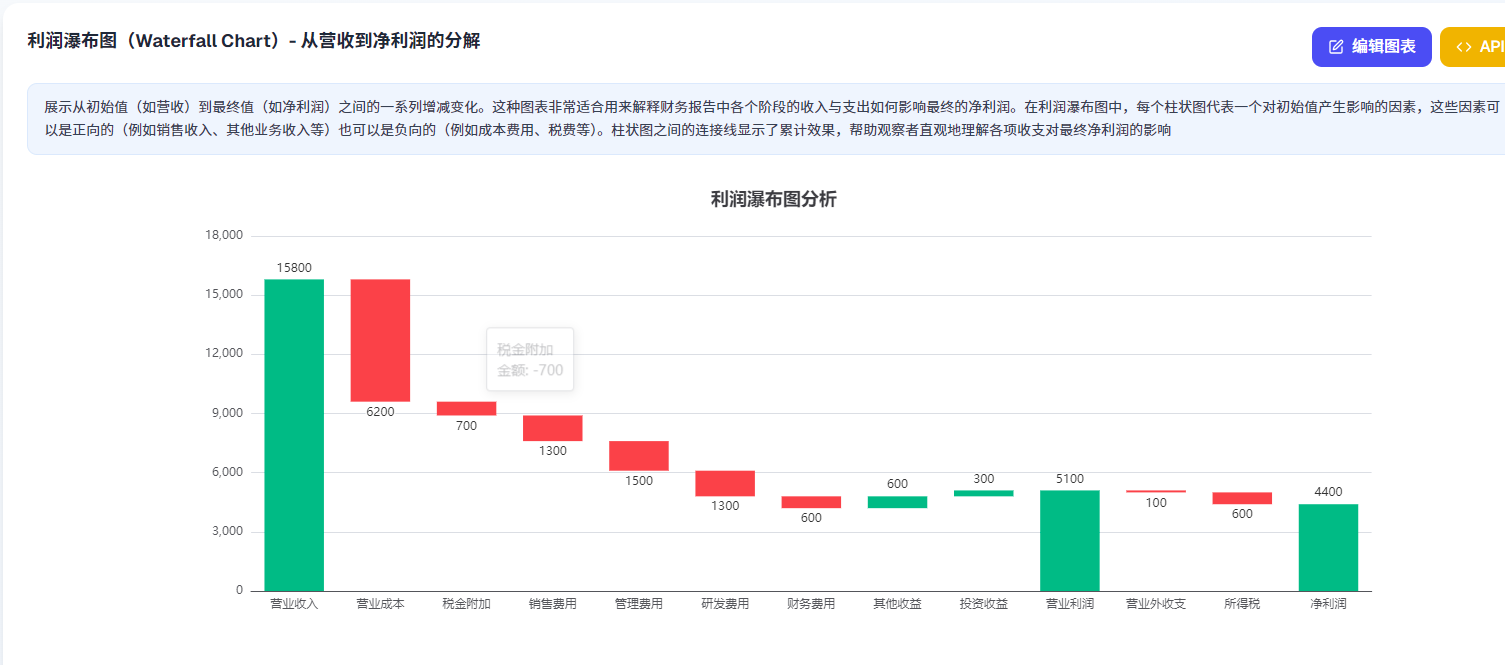This screenshot has height=665, width=1505.
Task: Click the red 税金附加 bar
Action: (466, 408)
